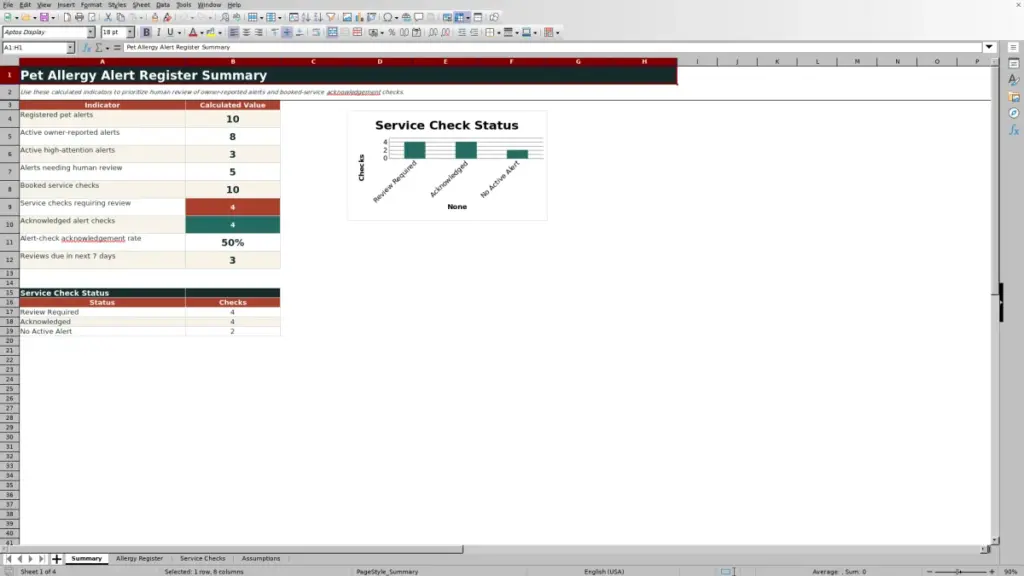The width and height of the screenshot is (1024, 576).
Task: Format selection as percent
Action: (392, 32)
